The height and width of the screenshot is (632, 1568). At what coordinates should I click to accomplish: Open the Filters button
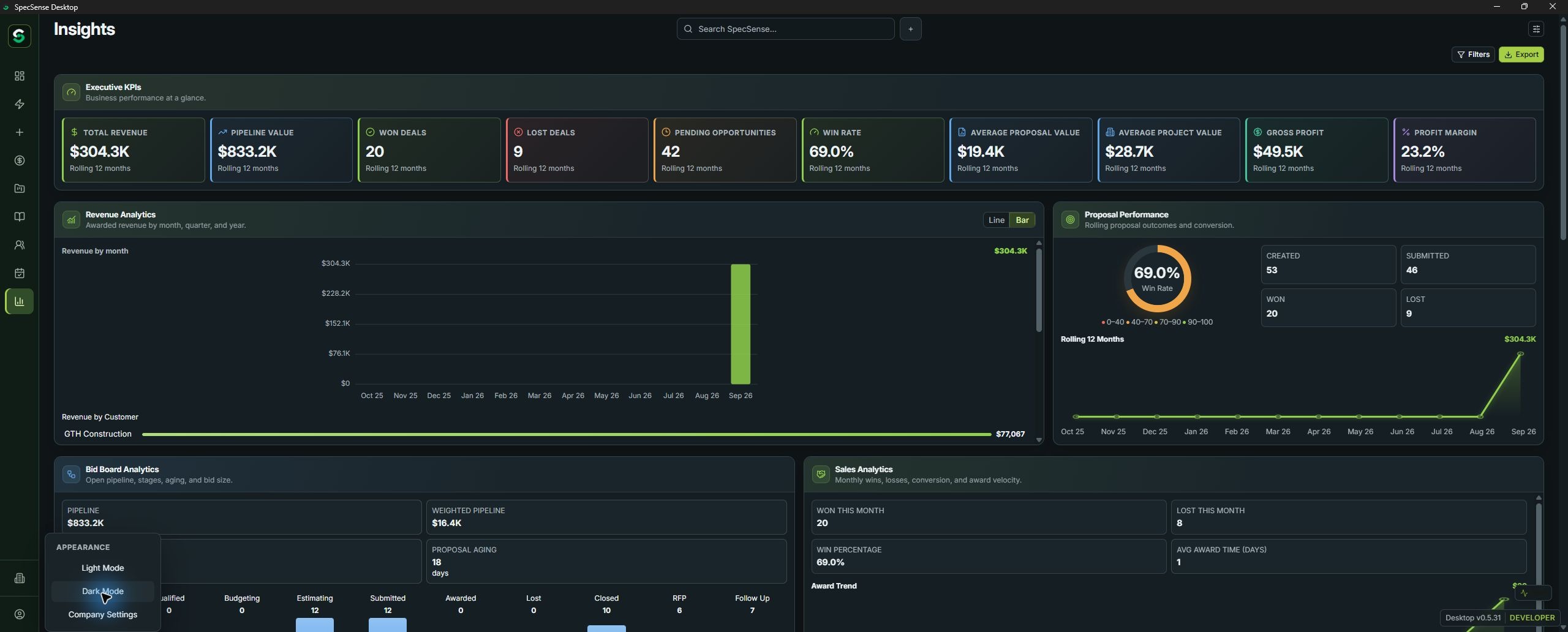pyautogui.click(x=1473, y=55)
